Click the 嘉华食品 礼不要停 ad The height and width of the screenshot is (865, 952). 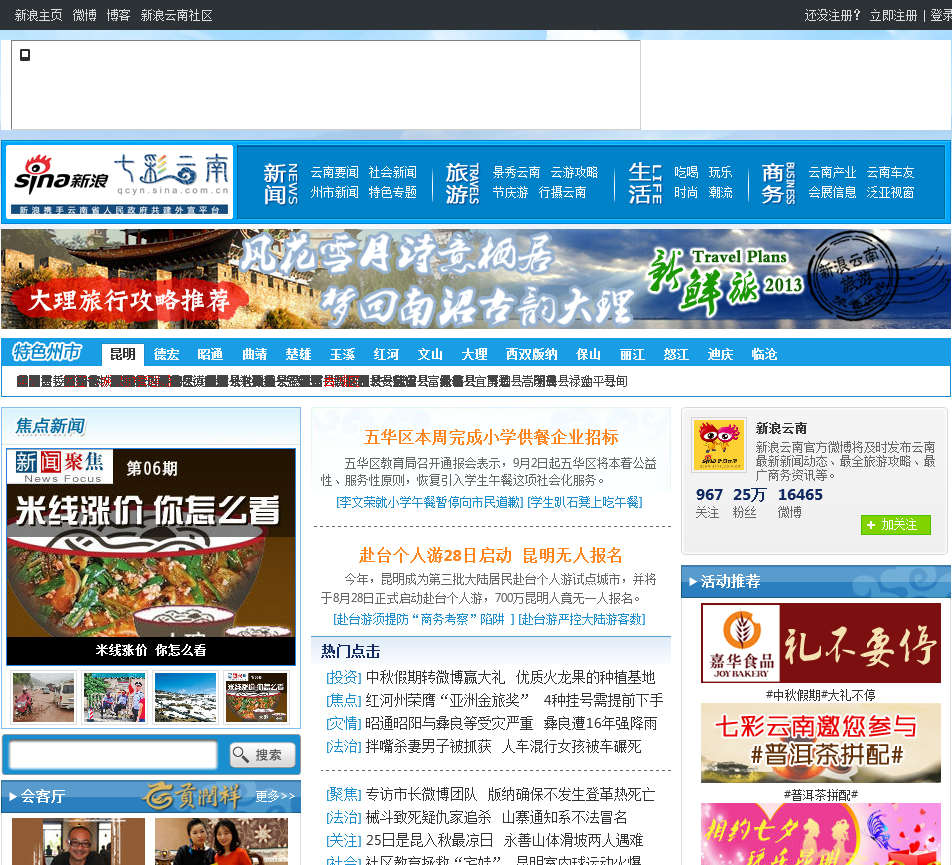821,643
